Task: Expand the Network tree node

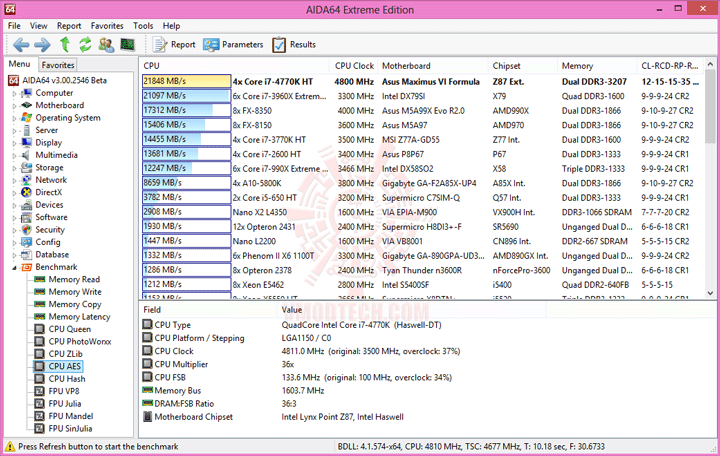Action: (14, 180)
